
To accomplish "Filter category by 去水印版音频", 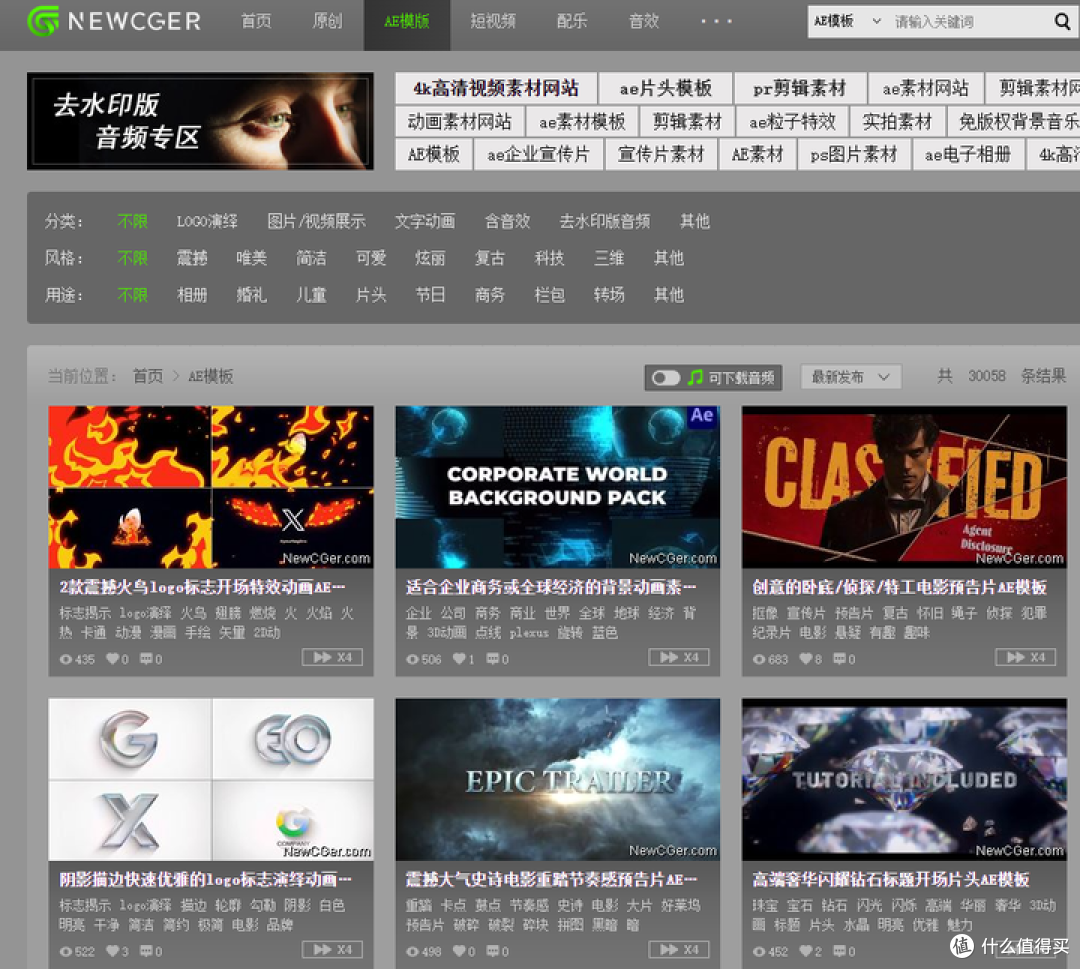I will pyautogui.click(x=604, y=221).
